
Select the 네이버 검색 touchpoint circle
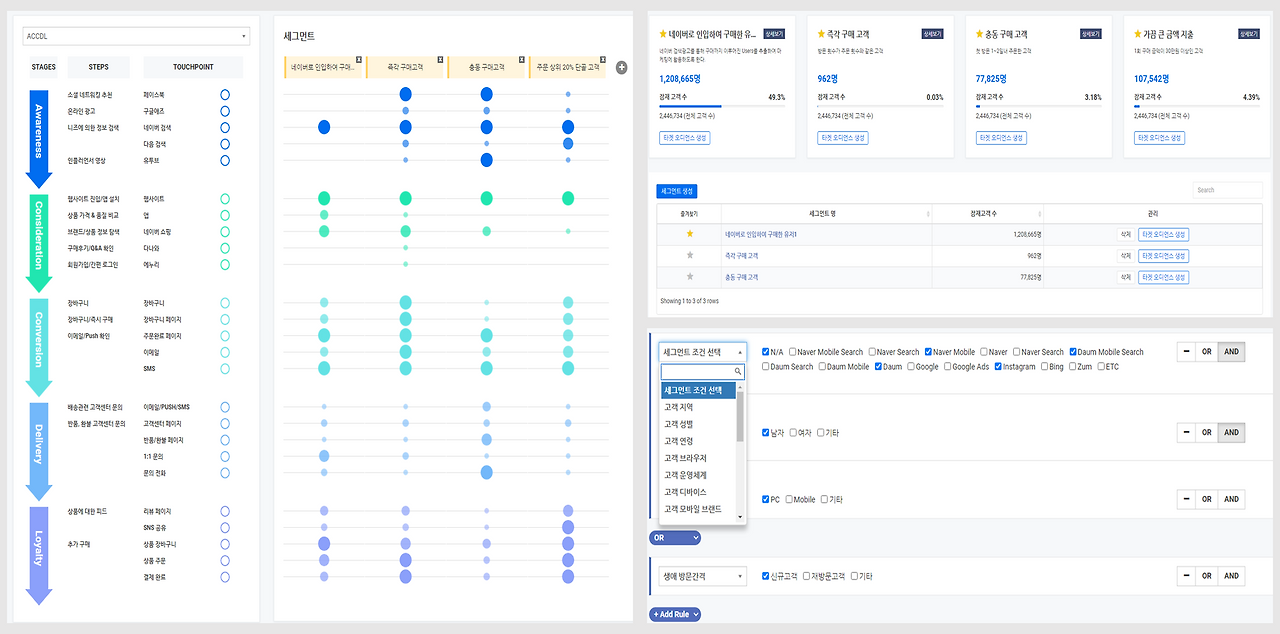click(225, 127)
